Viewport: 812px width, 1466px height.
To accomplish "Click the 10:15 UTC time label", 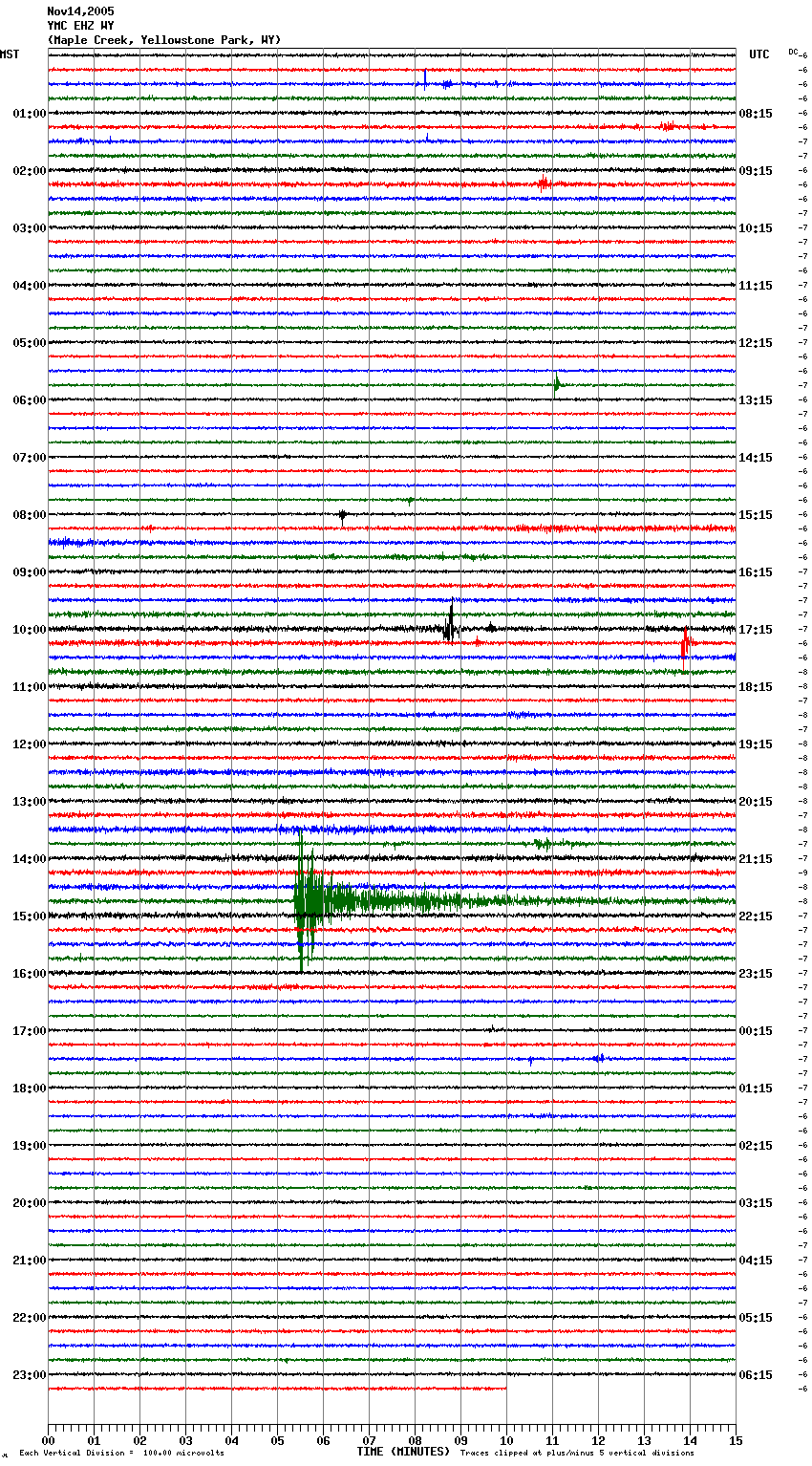I will (x=756, y=228).
